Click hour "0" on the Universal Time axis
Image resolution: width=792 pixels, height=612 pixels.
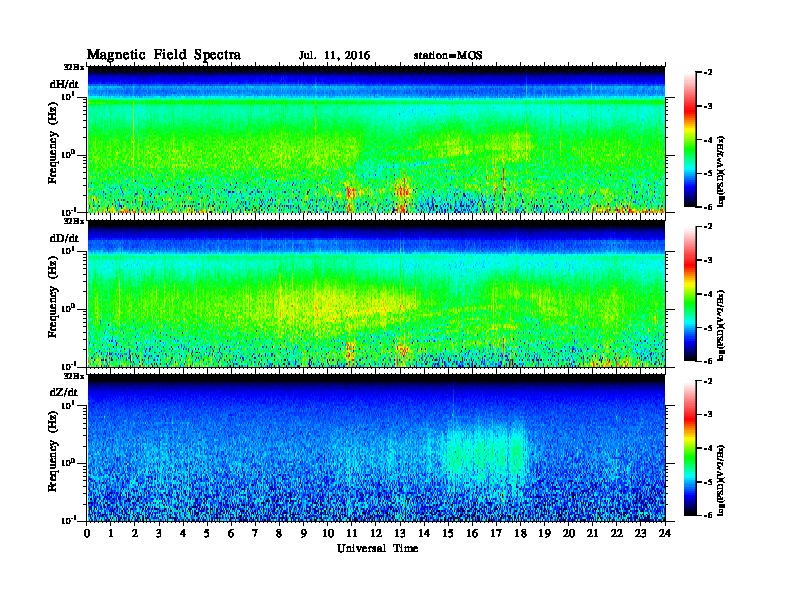point(87,534)
